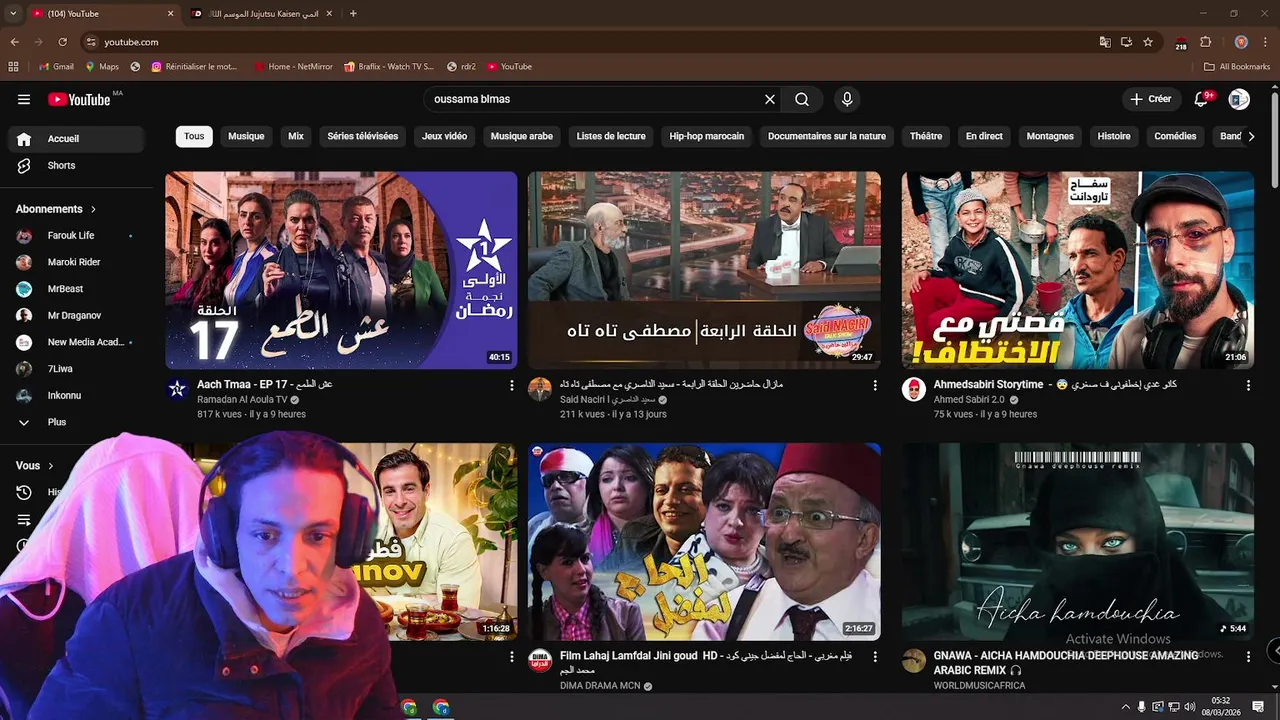Show next category chips with the arrow
1280x720 pixels.
(x=1250, y=137)
